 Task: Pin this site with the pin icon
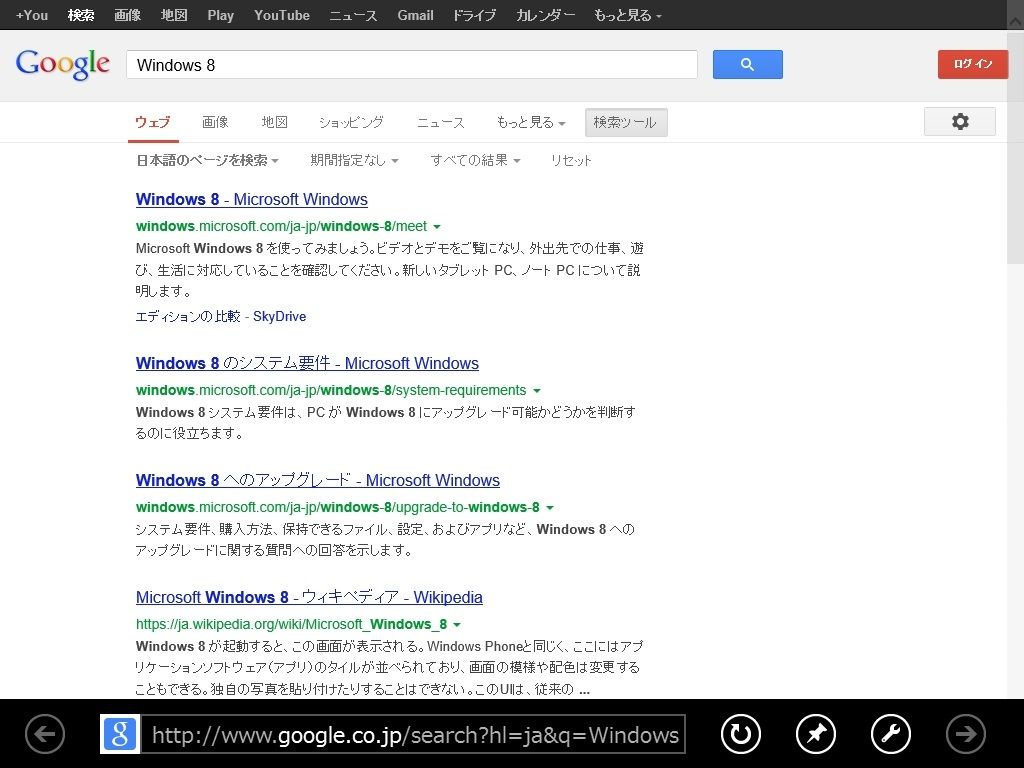(x=816, y=734)
